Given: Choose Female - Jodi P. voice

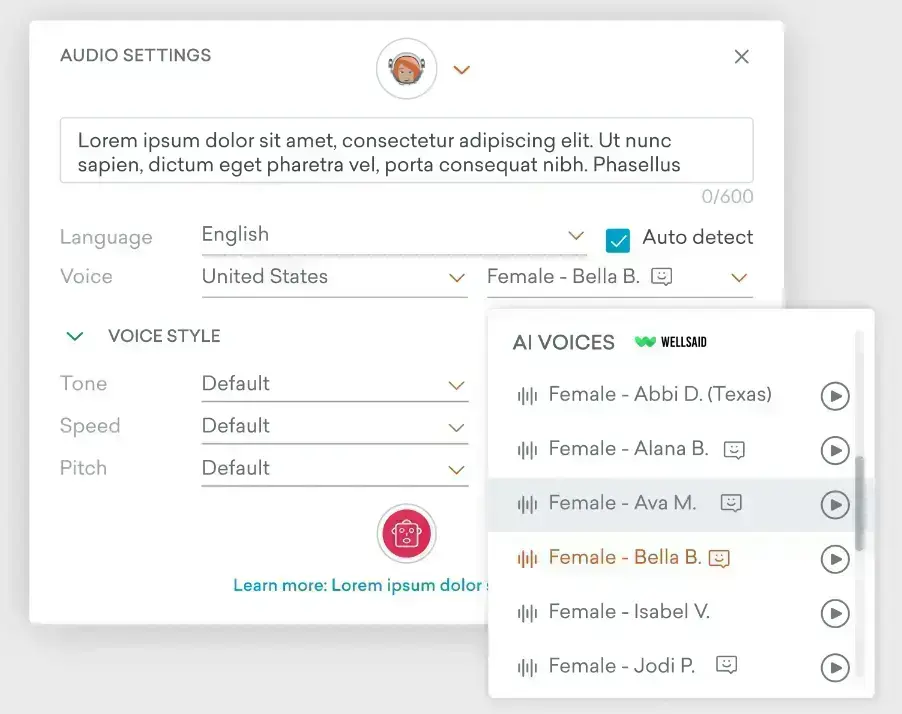Looking at the screenshot, I should pos(622,666).
